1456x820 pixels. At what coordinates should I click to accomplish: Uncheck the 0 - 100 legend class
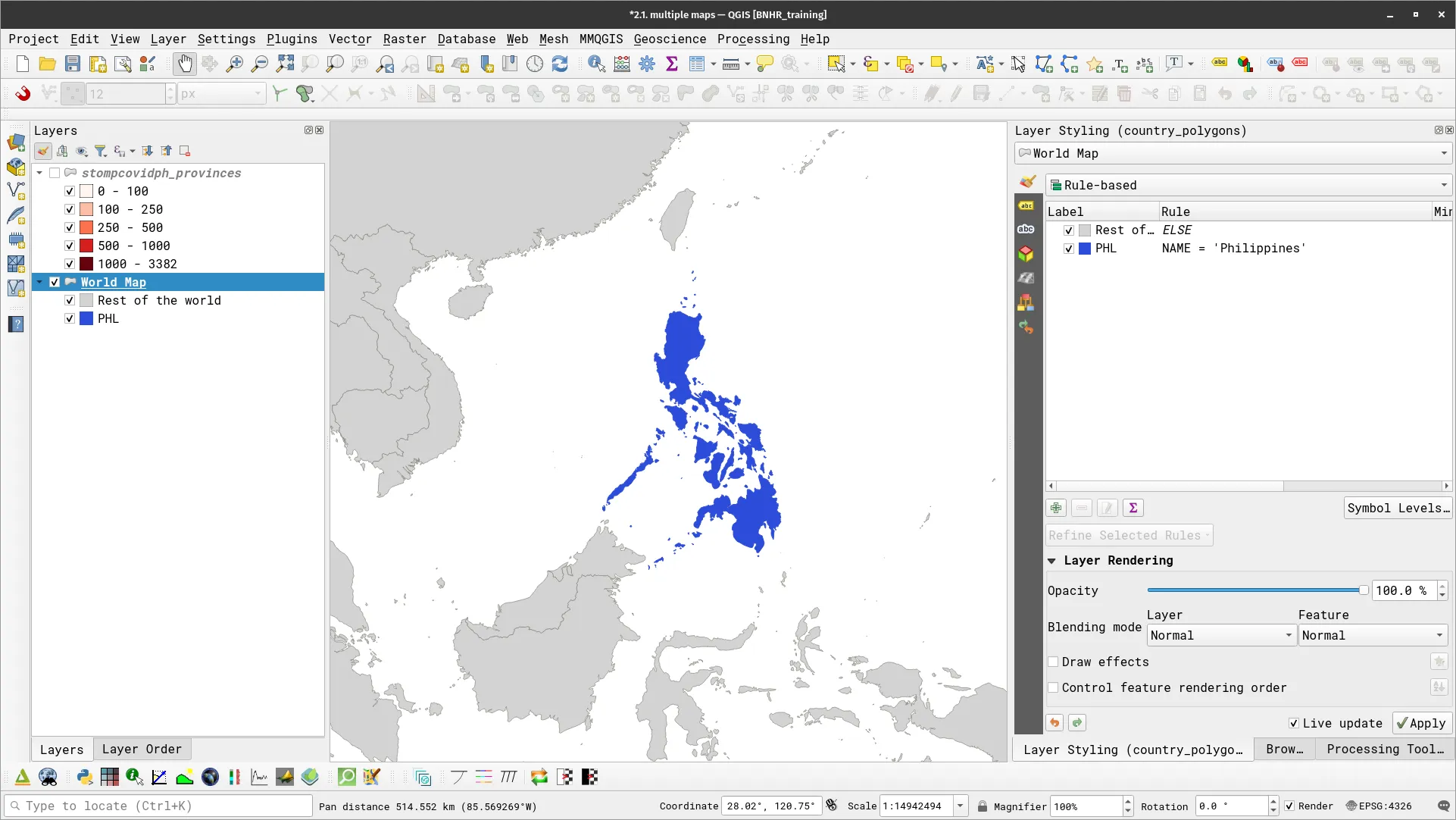click(70, 191)
